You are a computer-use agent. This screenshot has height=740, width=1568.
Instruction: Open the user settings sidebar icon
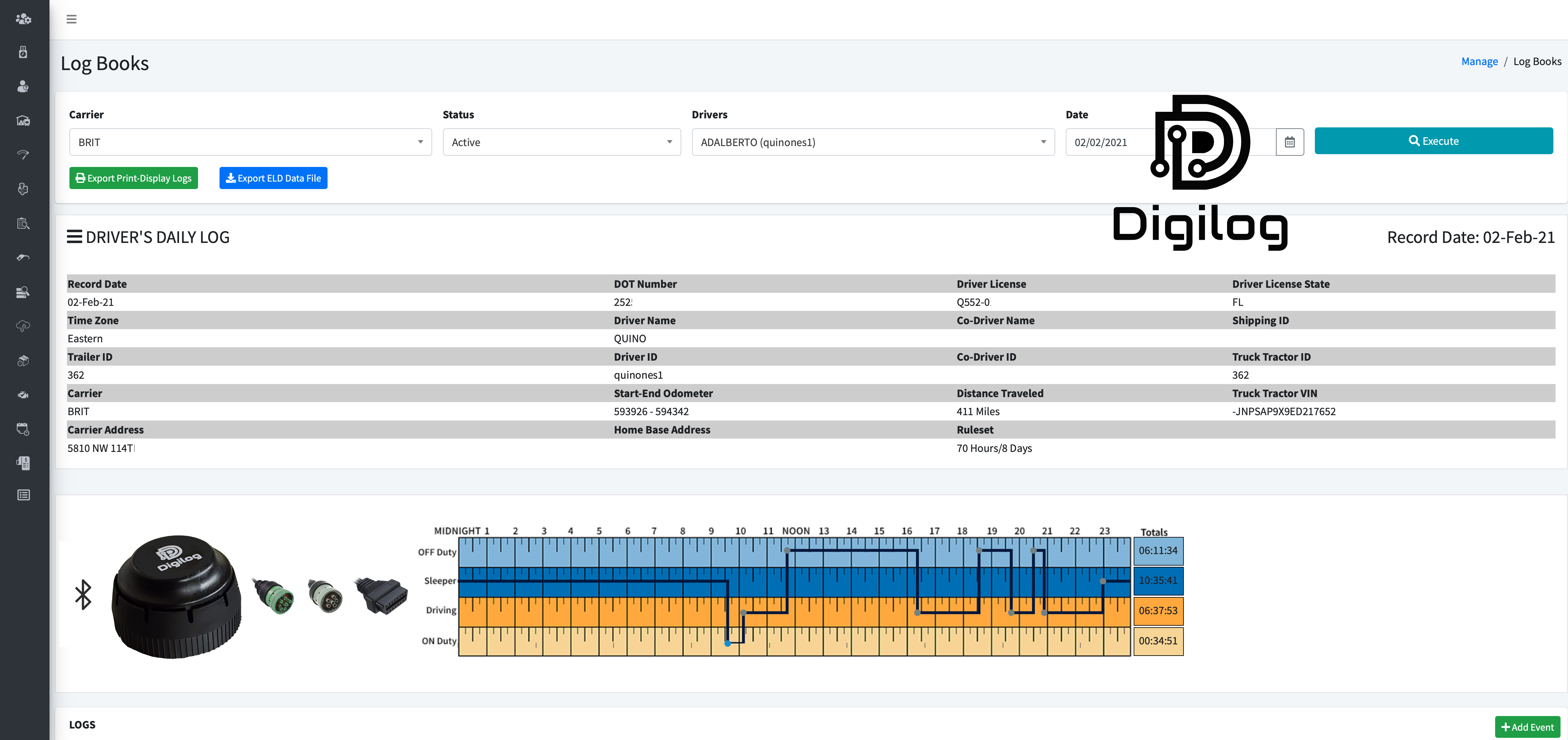(x=23, y=19)
